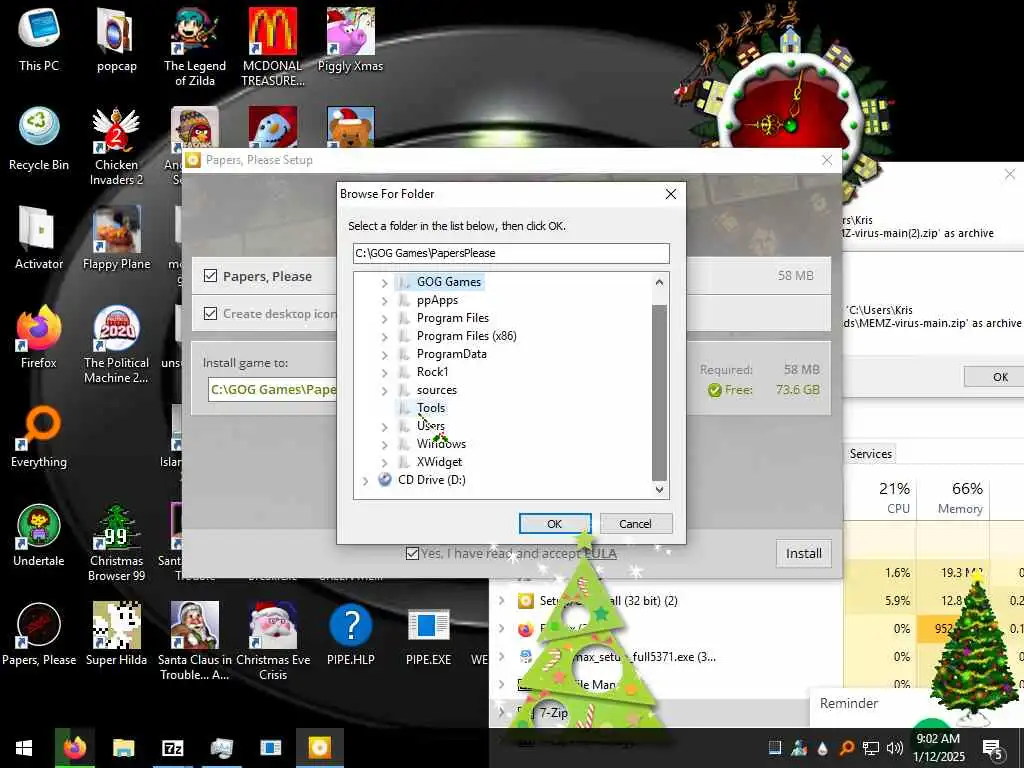
Task: Open Christmas Eve Crisis shortcut
Action: [x=273, y=641]
